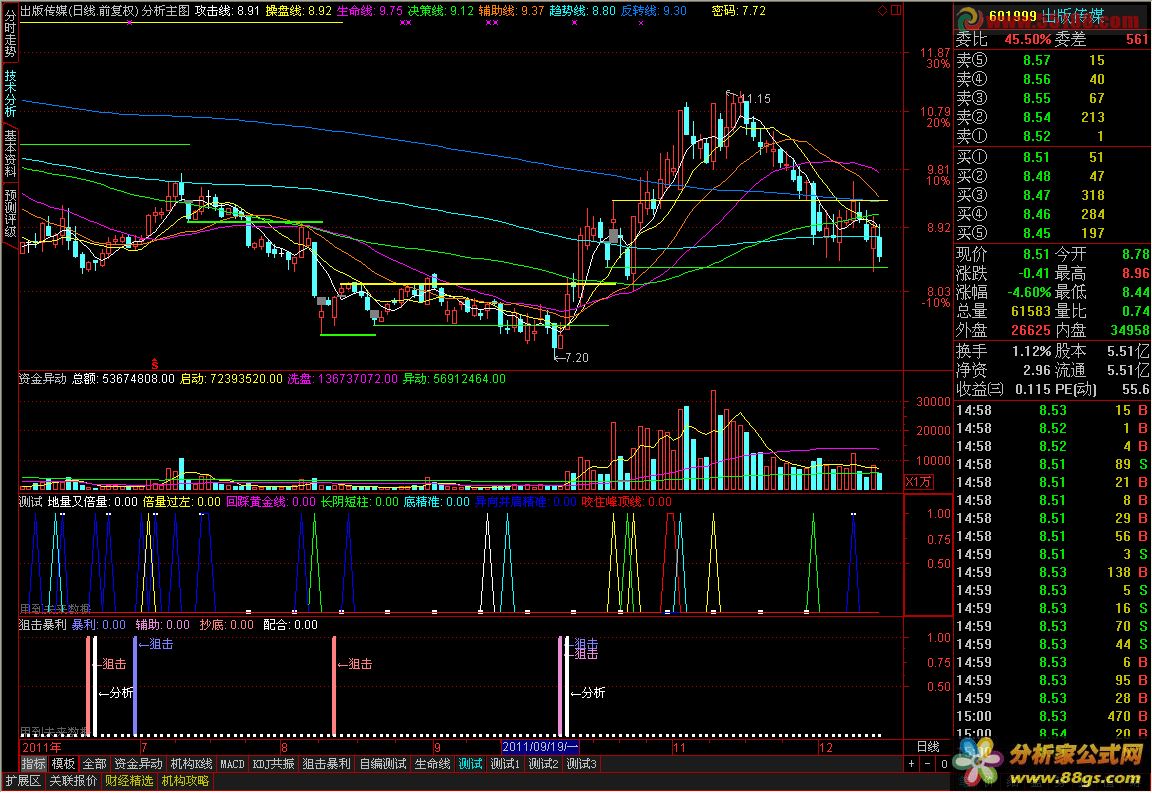Viewport: 1152px width, 793px height.
Task: Open the 财经精选 bottom tab
Action: click(129, 781)
